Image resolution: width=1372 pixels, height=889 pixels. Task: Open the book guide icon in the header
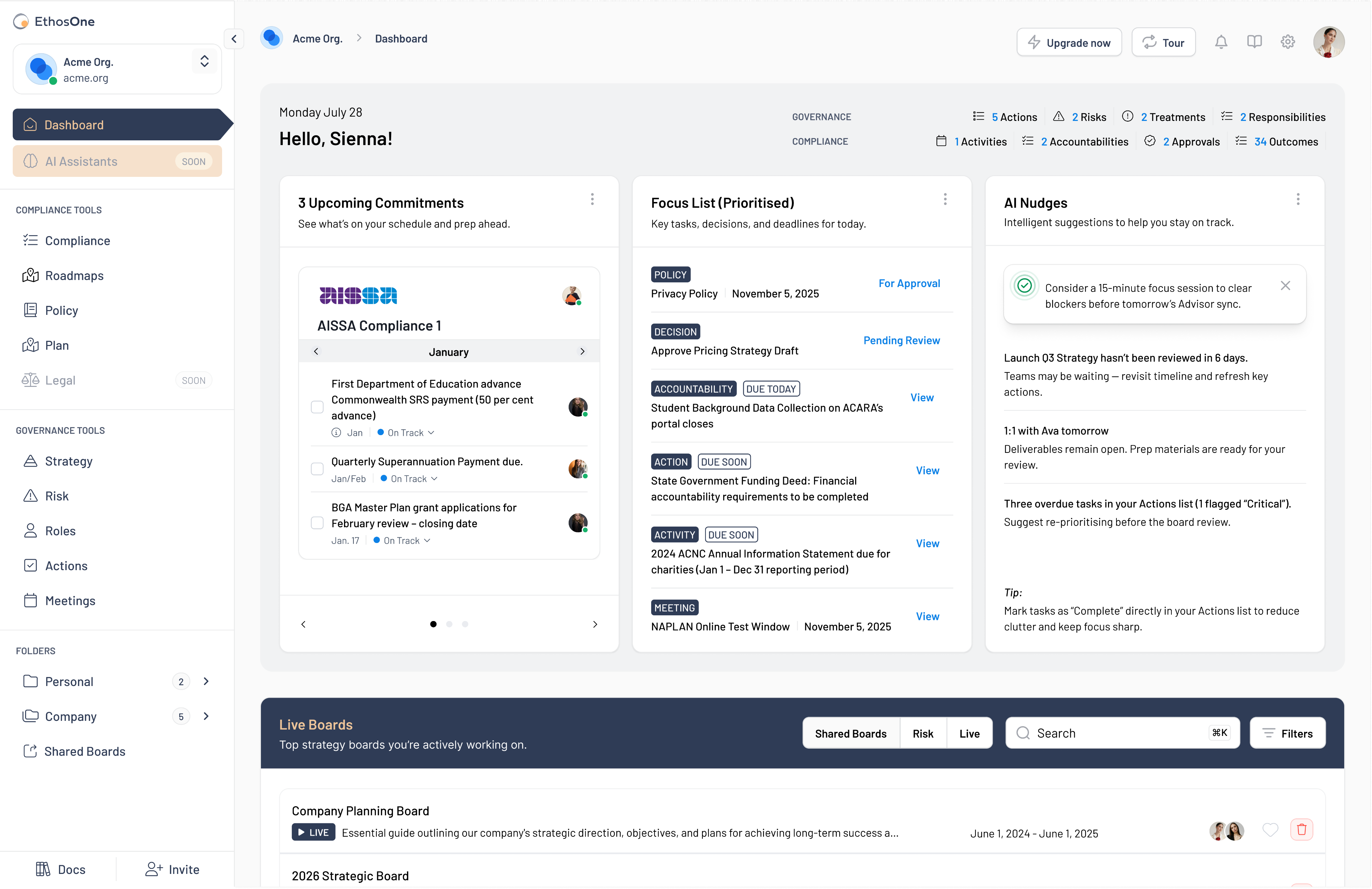pyautogui.click(x=1254, y=42)
